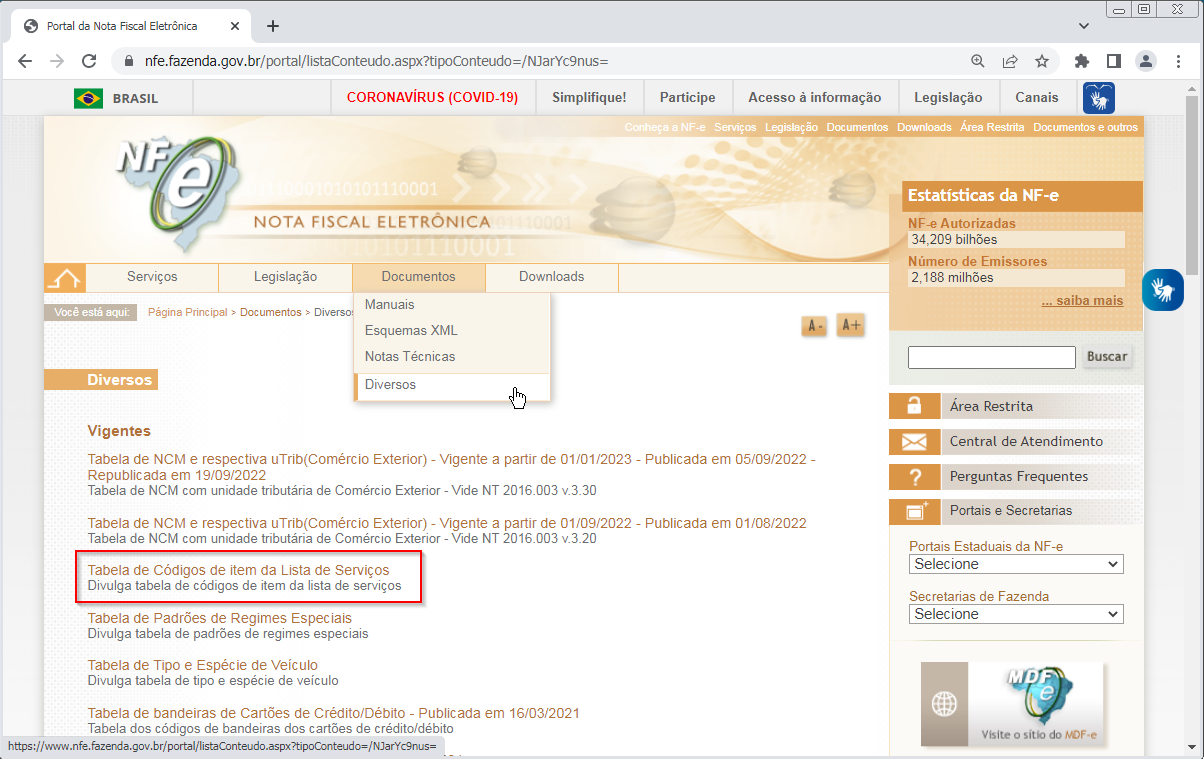This screenshot has width=1204, height=759.
Task: Select Diversos from the submenu
Action: pos(452,385)
